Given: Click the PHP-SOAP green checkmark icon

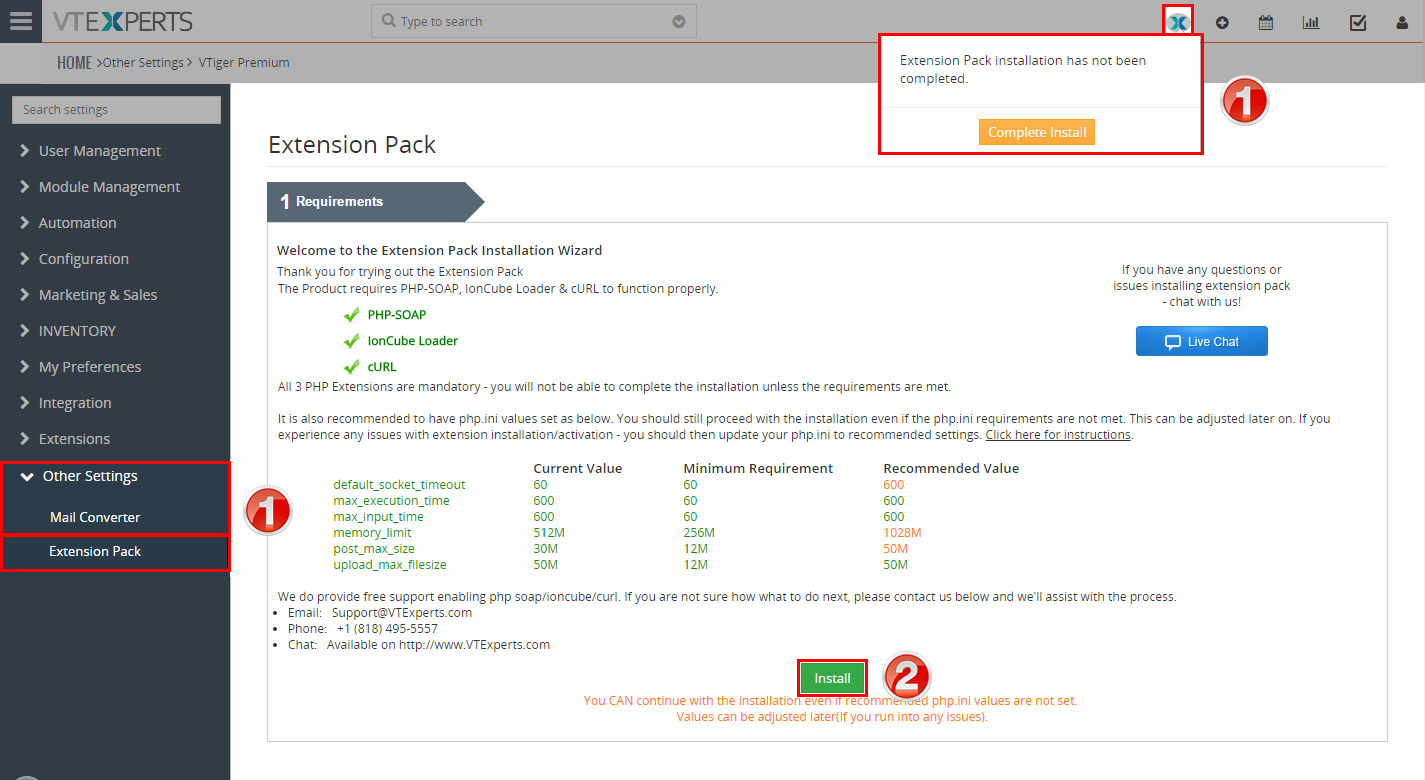Looking at the screenshot, I should click(351, 315).
